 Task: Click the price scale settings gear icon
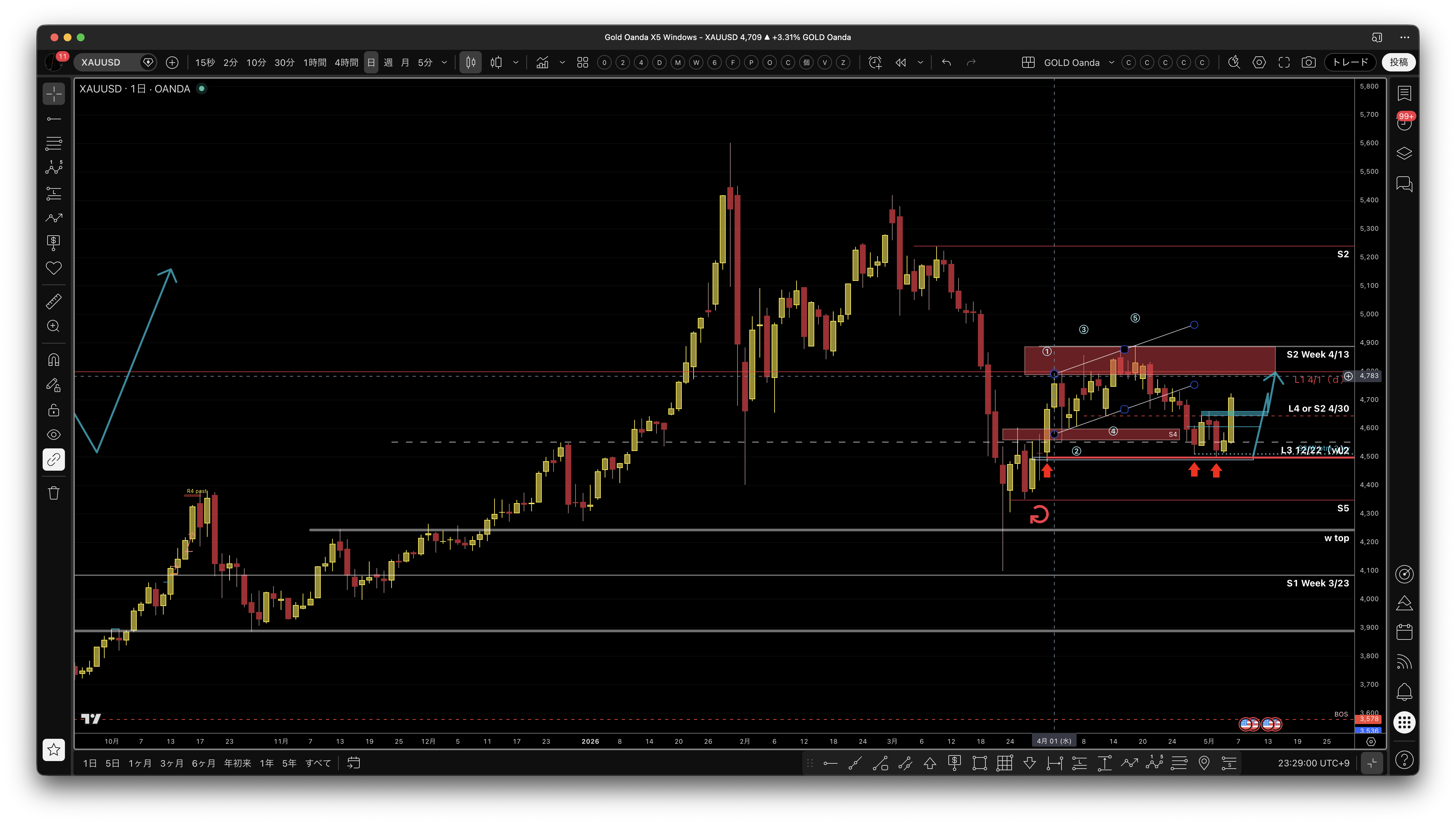click(x=1370, y=741)
